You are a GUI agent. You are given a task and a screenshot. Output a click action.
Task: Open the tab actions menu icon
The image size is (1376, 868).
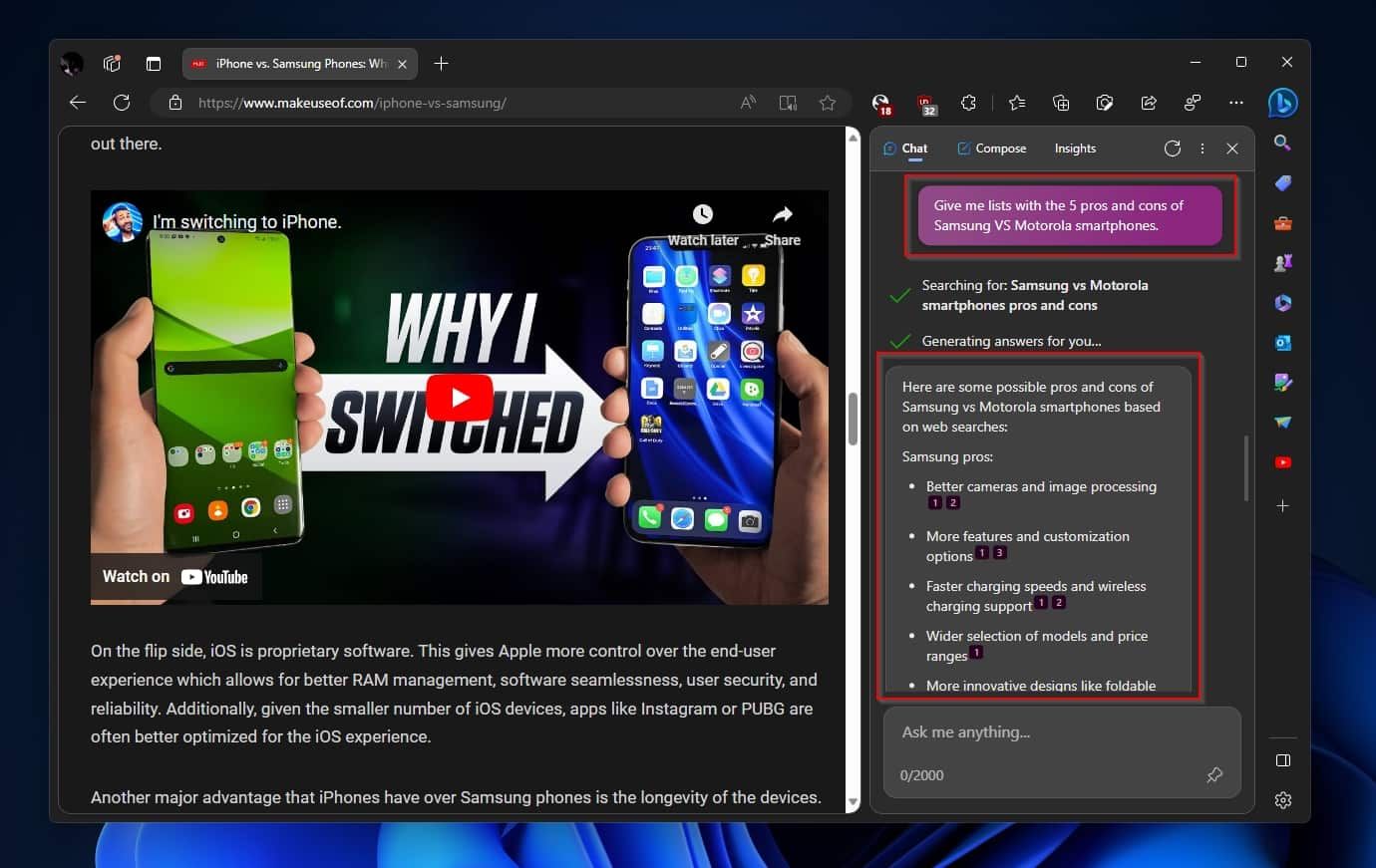point(154,64)
